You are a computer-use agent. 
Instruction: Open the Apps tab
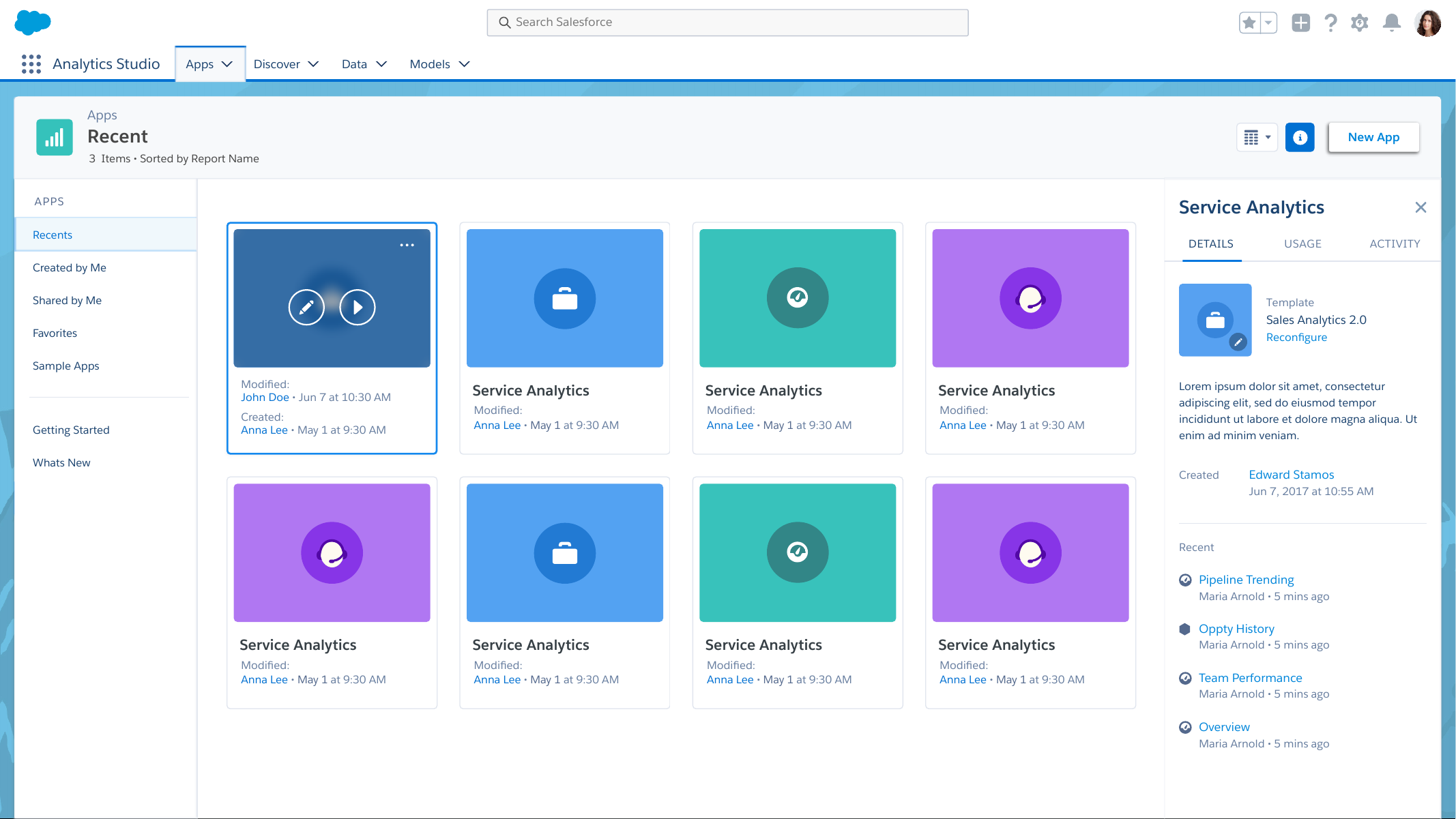pyautogui.click(x=210, y=64)
